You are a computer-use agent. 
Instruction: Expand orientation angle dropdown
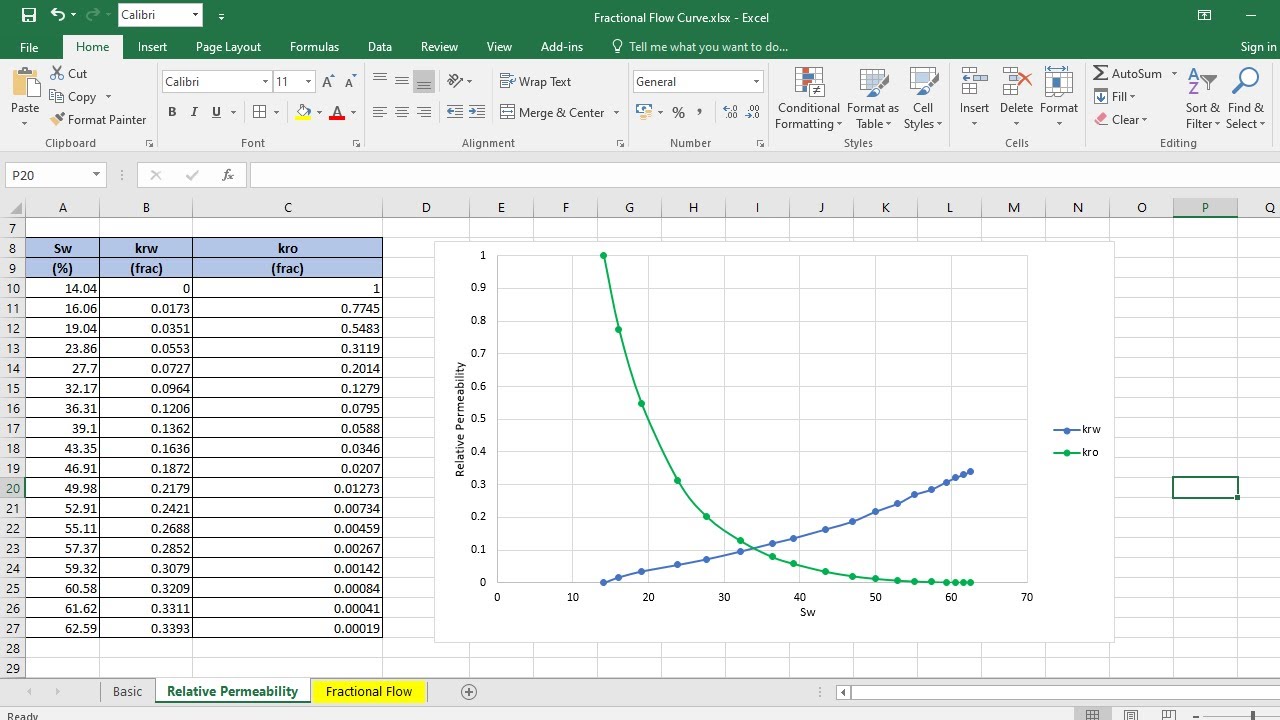470,81
